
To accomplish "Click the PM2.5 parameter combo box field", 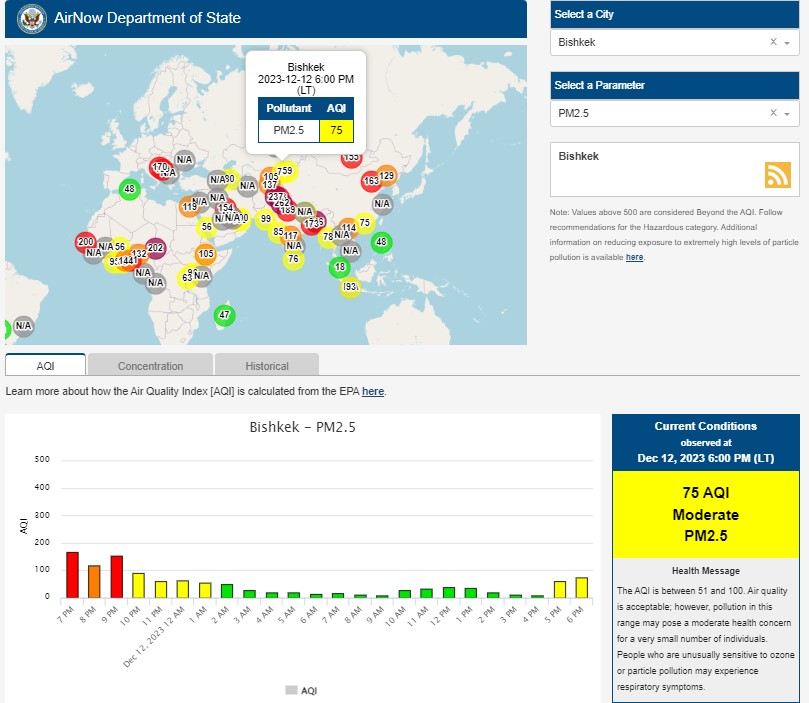I will pyautogui.click(x=674, y=113).
